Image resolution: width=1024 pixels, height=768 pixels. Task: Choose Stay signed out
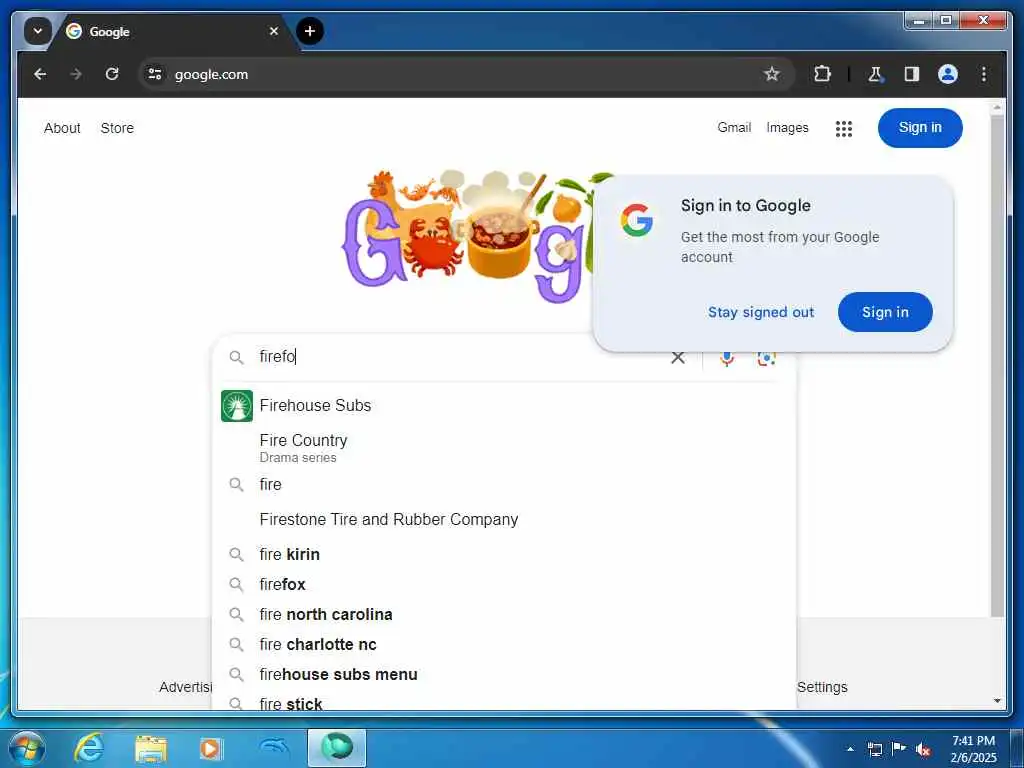761,312
